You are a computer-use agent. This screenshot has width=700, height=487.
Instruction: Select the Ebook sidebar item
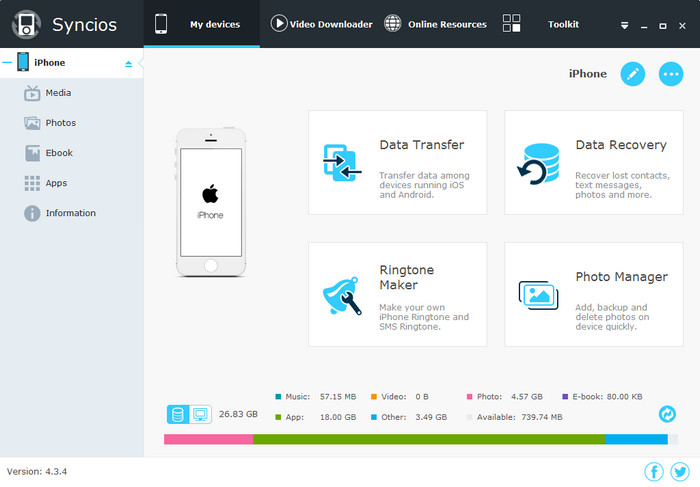click(58, 153)
